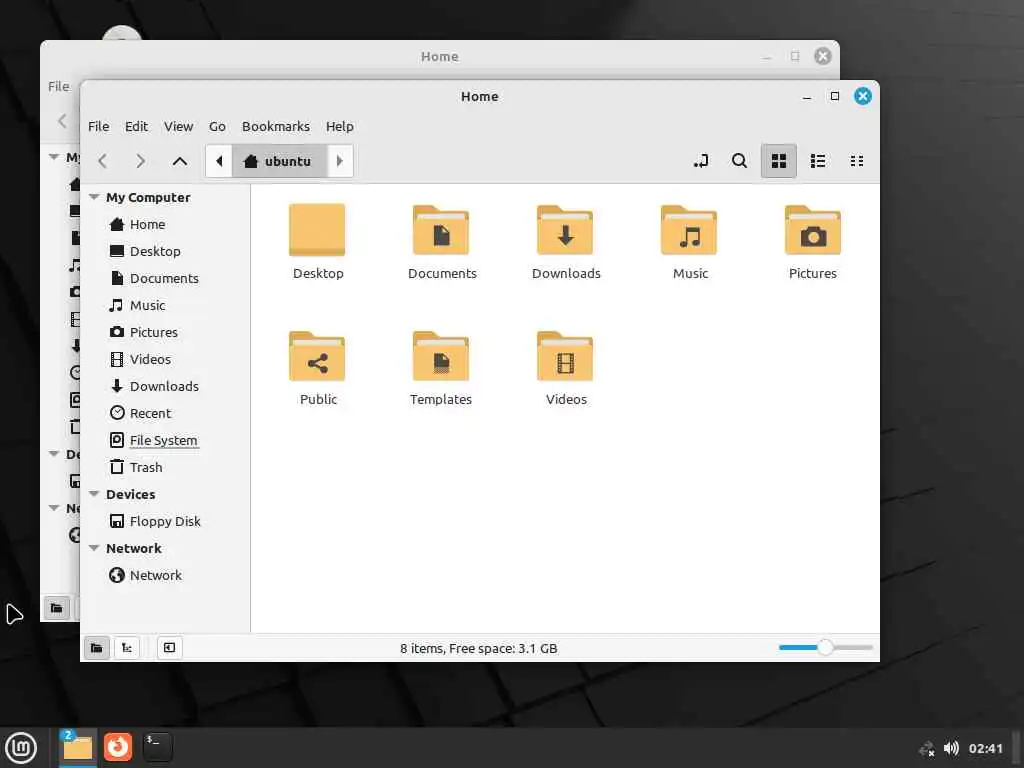
Task: Click the search magnifier icon
Action: [739, 161]
